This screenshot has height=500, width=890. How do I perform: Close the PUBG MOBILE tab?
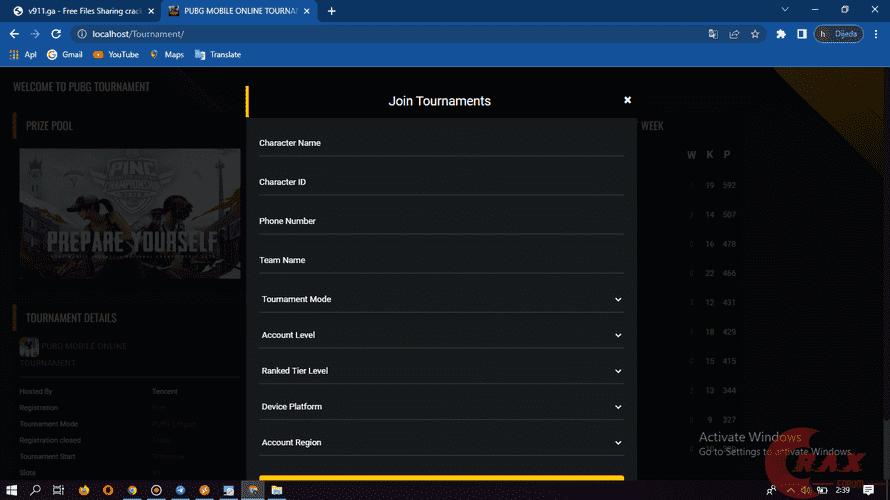(307, 11)
